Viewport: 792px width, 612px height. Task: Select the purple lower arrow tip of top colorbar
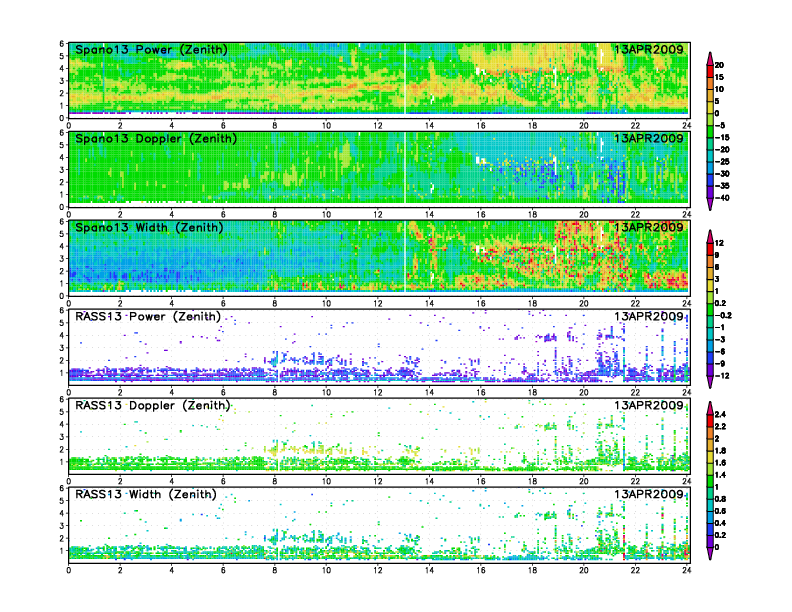click(710, 205)
